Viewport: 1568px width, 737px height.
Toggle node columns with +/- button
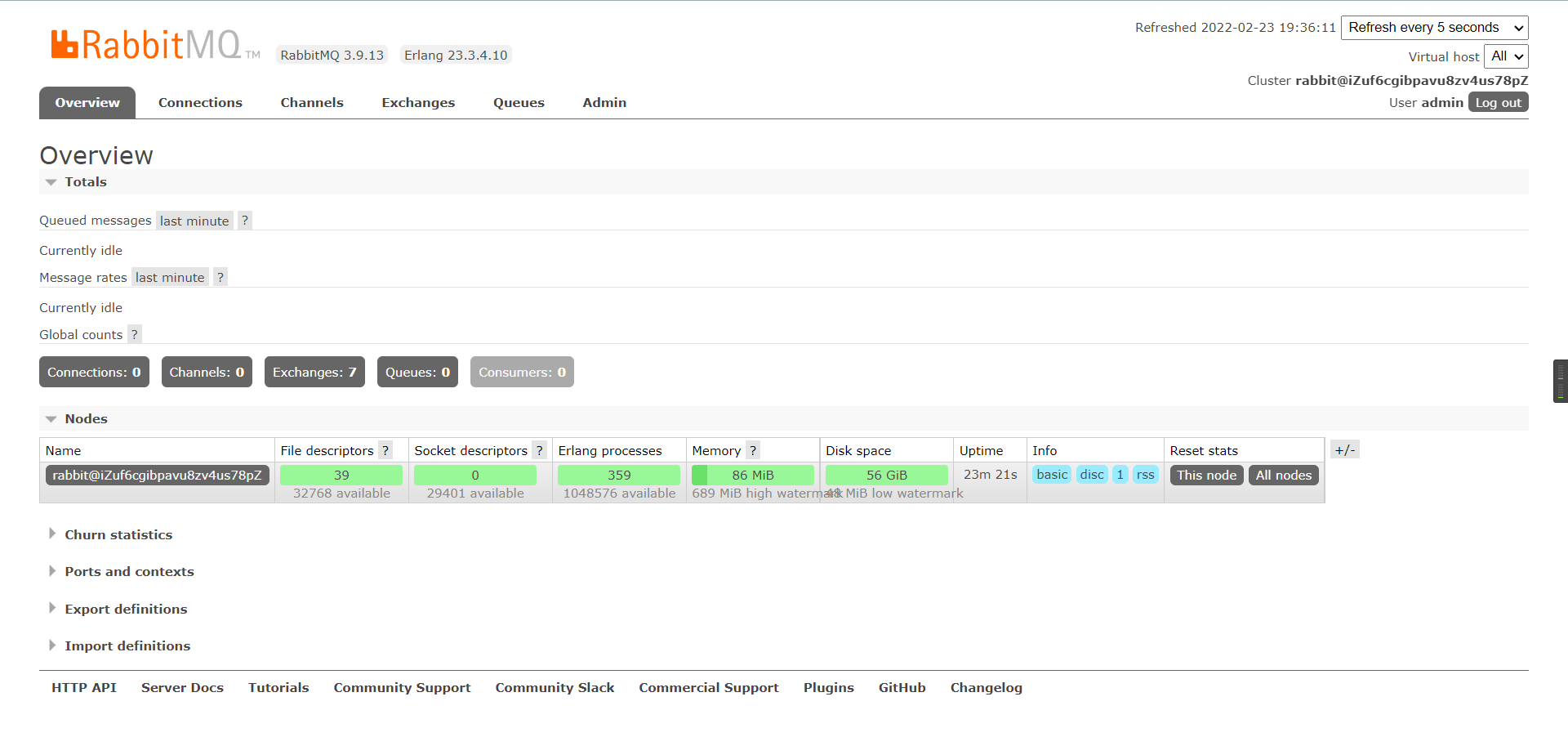pos(1345,450)
